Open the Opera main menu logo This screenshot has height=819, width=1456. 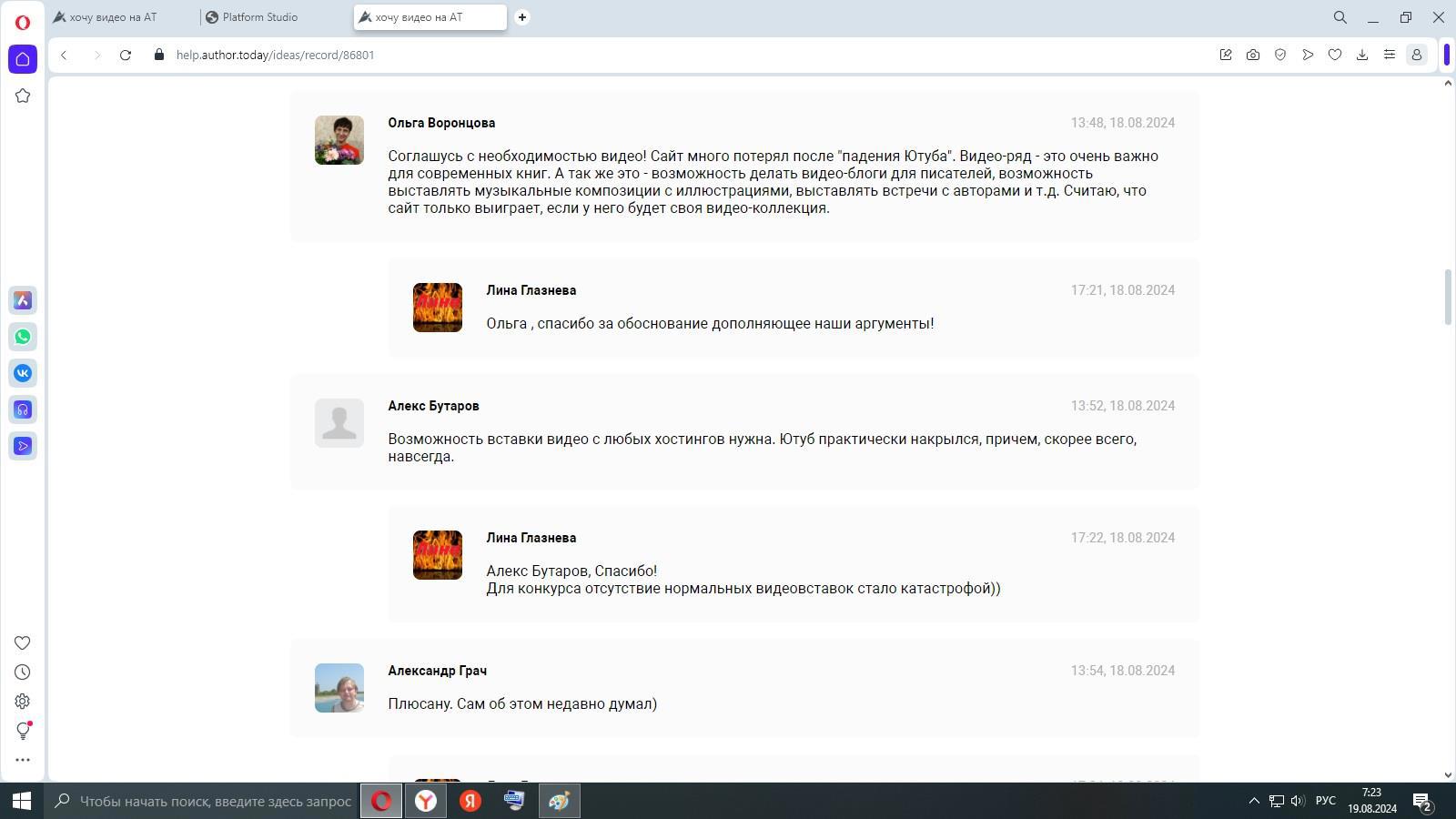pyautogui.click(x=23, y=21)
